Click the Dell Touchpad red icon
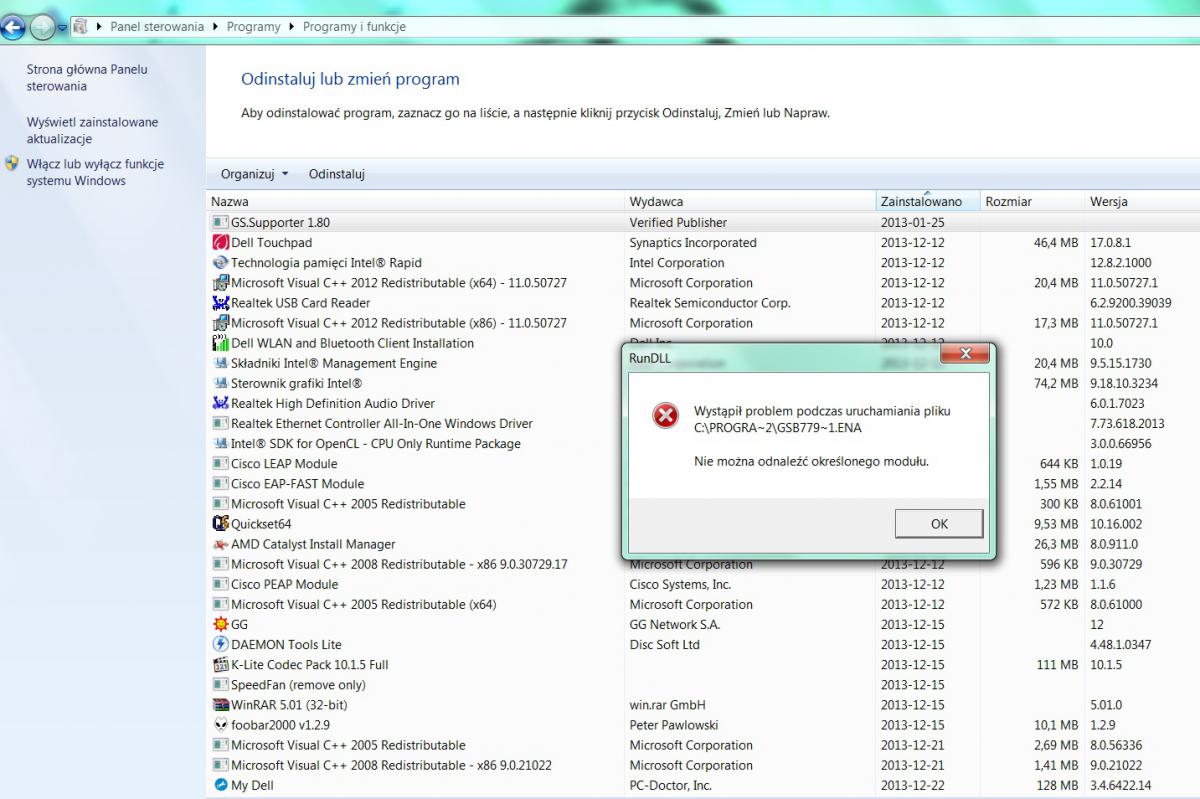The height and width of the screenshot is (799, 1200). pos(221,242)
